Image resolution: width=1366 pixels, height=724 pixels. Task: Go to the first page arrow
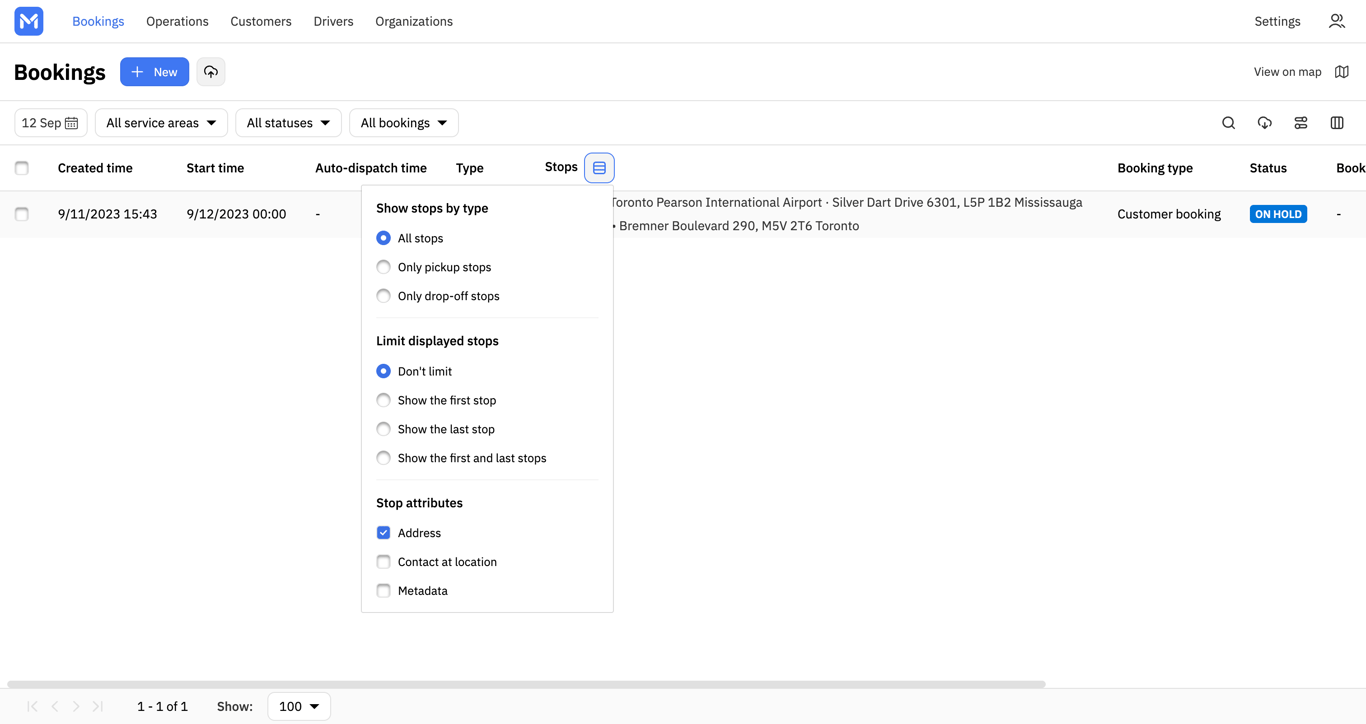33,706
